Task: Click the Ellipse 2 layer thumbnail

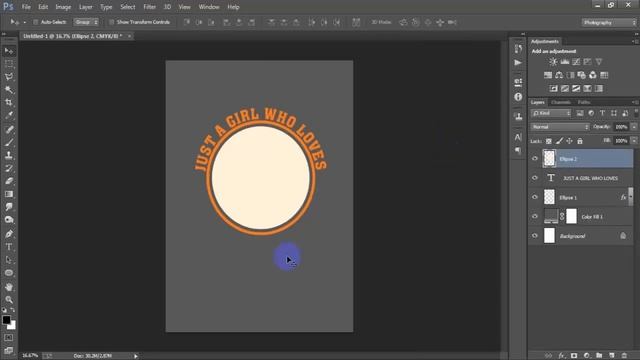Action: [x=549, y=158]
